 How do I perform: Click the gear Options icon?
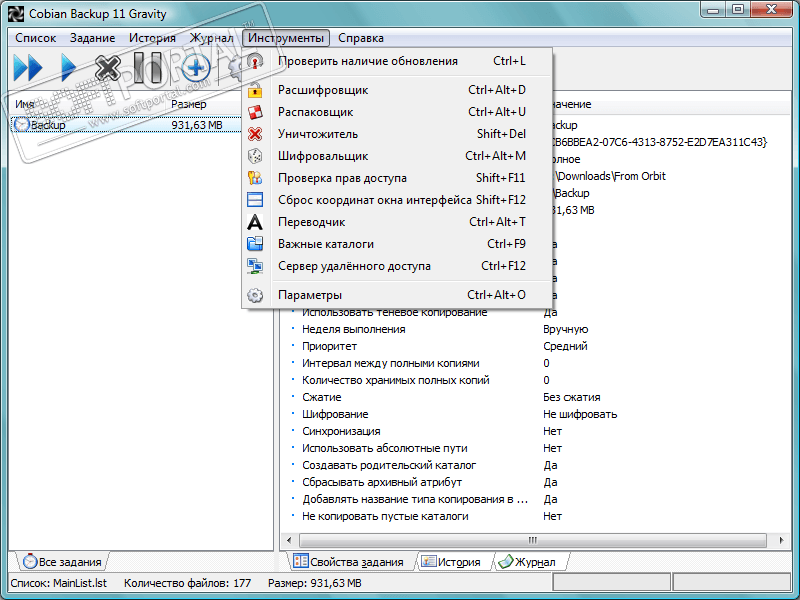coord(255,295)
